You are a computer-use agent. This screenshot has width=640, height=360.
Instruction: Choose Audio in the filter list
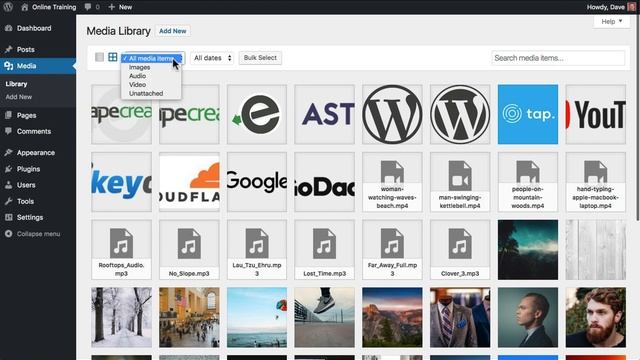click(151, 76)
